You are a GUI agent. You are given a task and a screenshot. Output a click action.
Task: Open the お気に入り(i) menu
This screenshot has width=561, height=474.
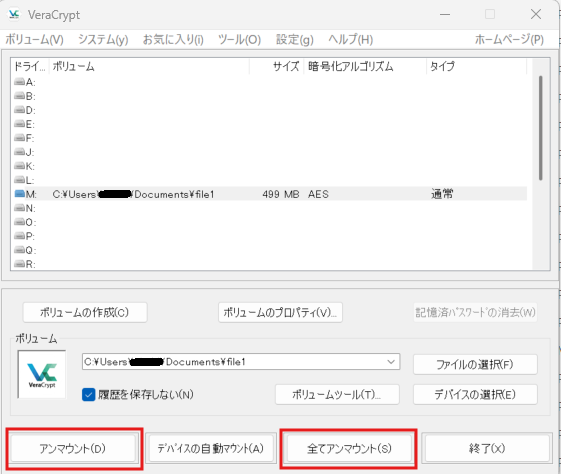point(173,39)
